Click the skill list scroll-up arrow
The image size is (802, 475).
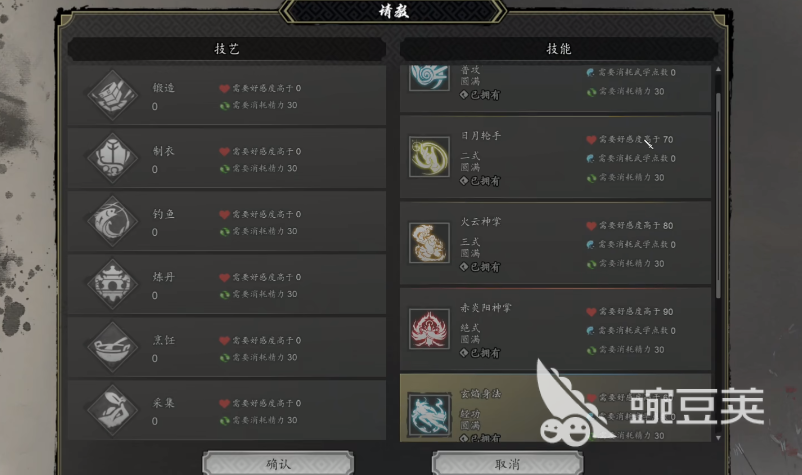[x=718, y=69]
